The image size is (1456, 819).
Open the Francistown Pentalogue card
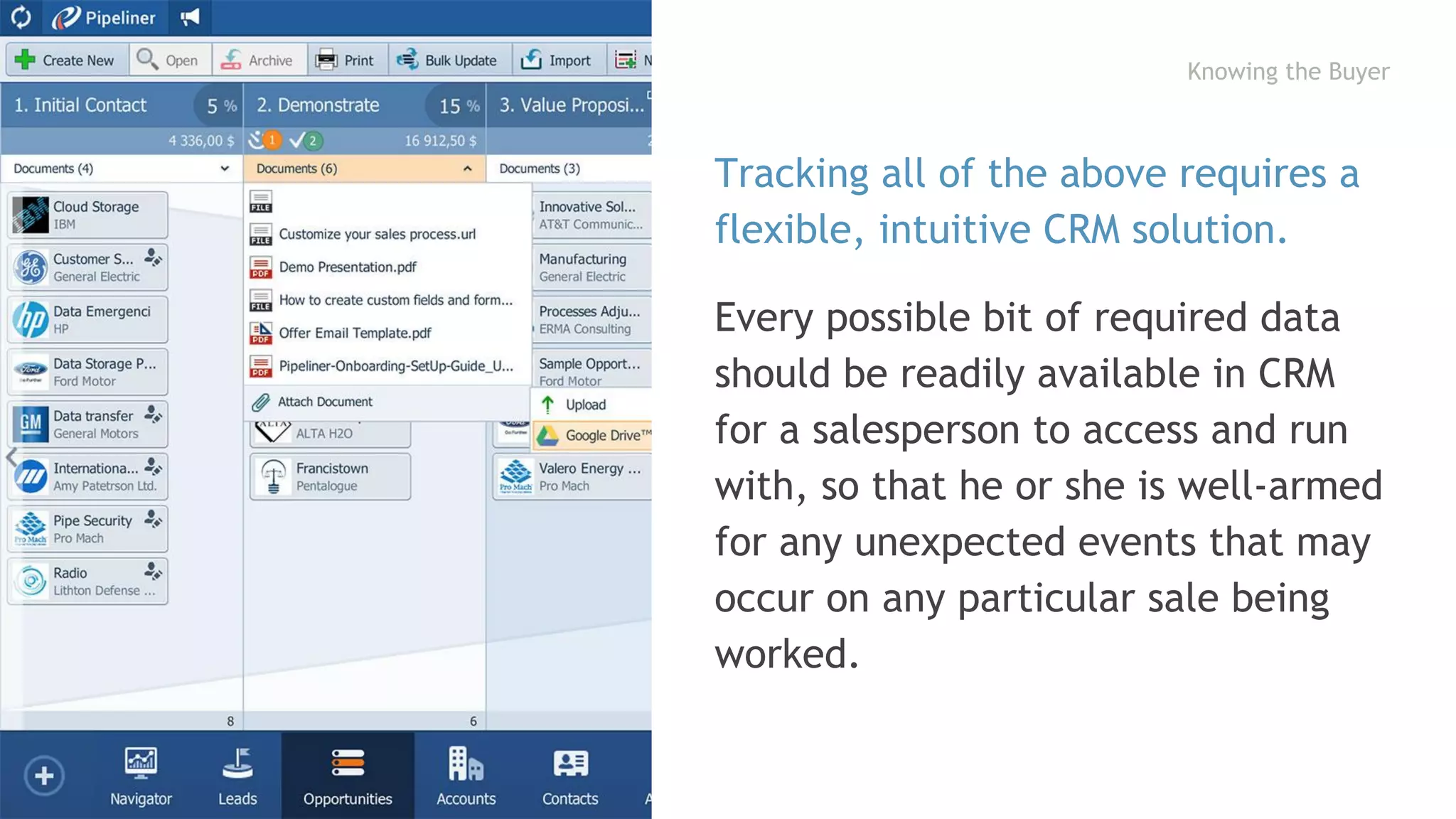tap(331, 476)
